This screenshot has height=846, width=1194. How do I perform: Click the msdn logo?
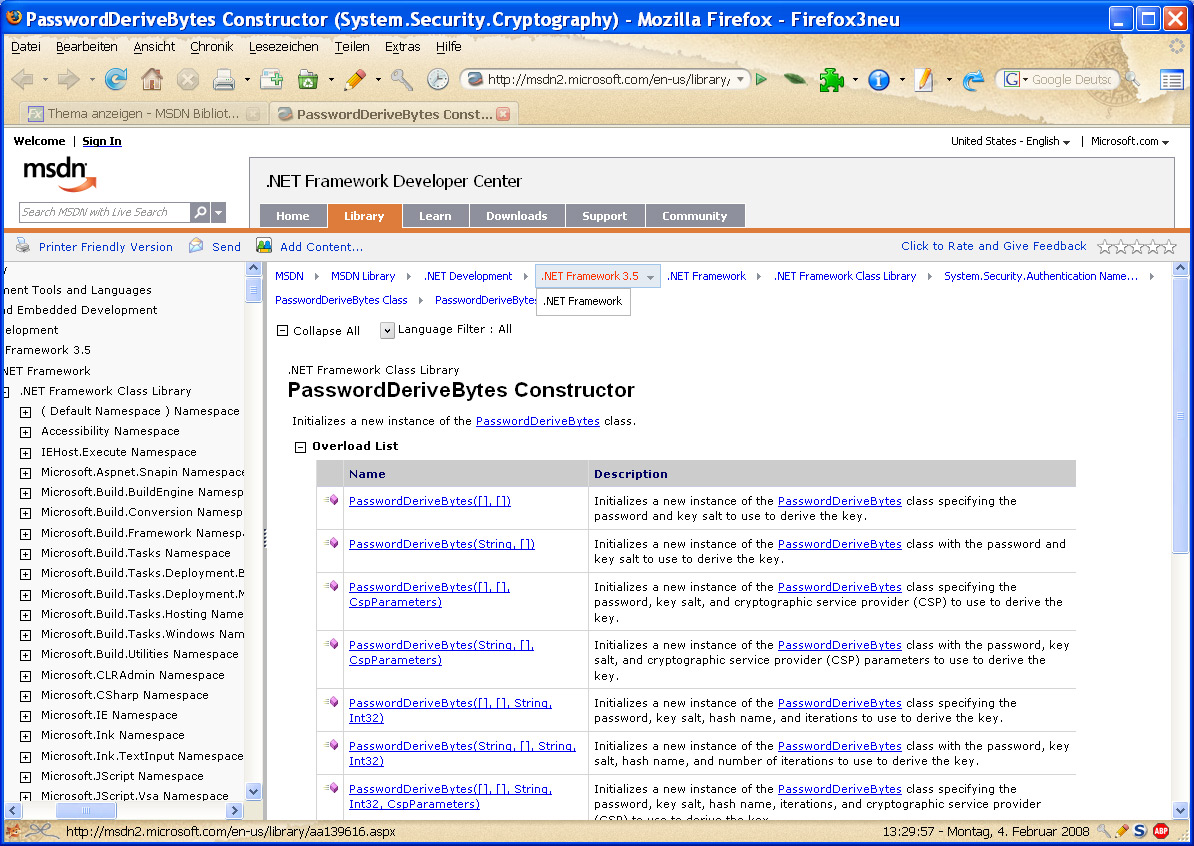pos(59,174)
